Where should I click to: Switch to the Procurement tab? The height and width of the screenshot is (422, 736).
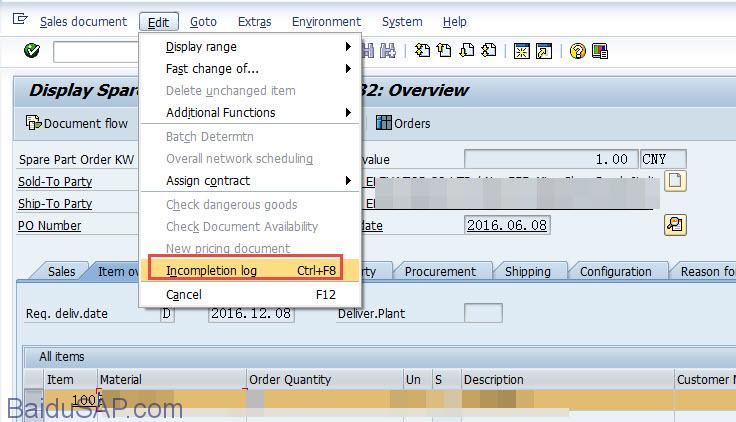click(x=440, y=271)
